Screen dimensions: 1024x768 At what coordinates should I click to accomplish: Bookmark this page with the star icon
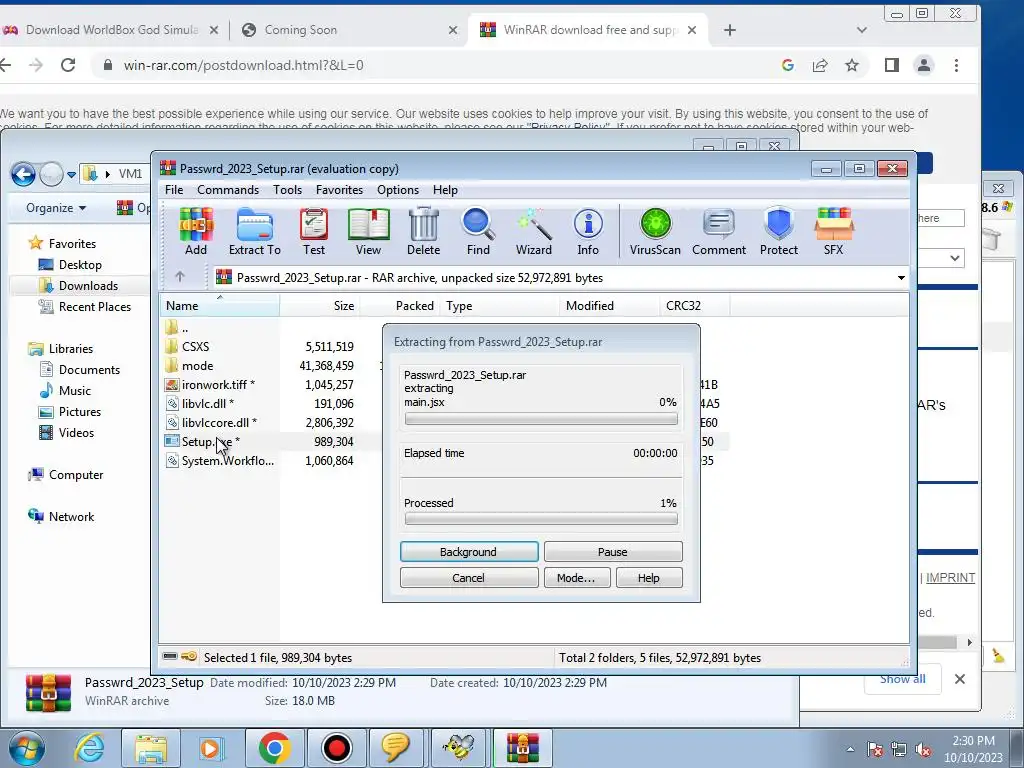pyautogui.click(x=852, y=65)
